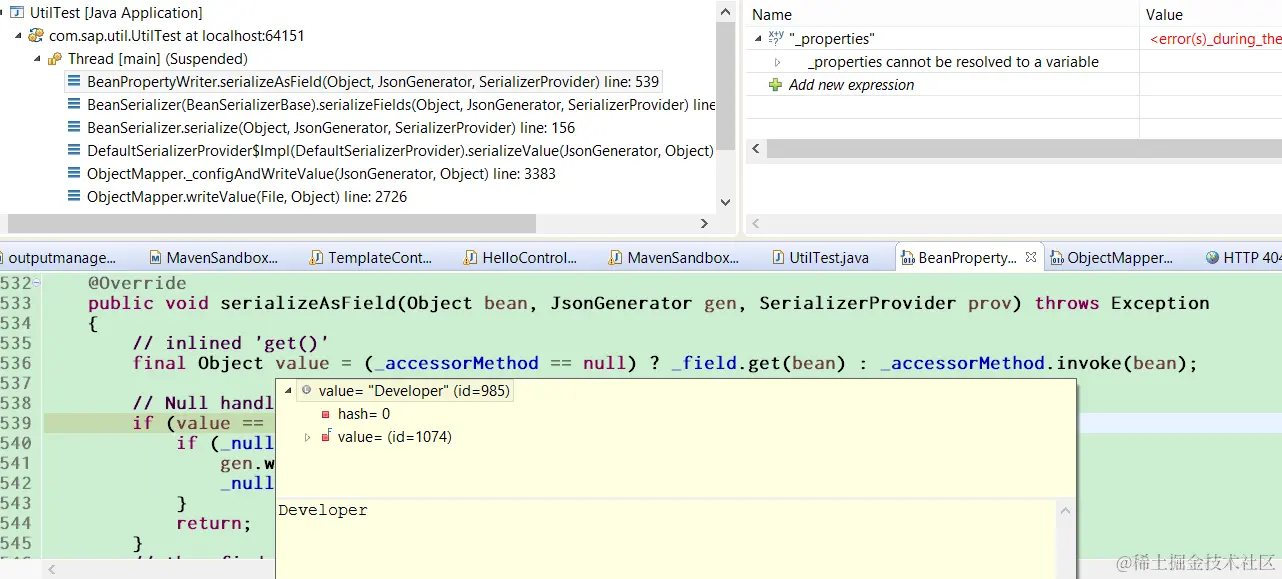
Task: Click the stack frame icon for serializeAsField
Action: pos(75,82)
